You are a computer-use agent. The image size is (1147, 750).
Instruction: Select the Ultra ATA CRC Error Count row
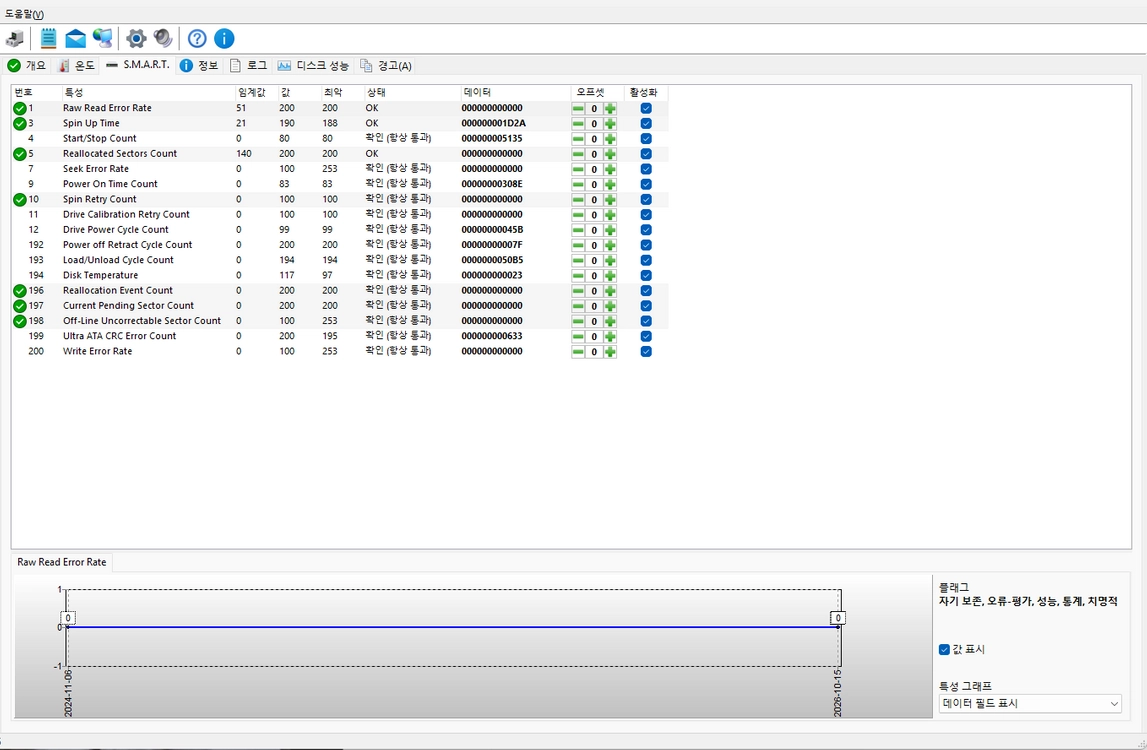339,337
